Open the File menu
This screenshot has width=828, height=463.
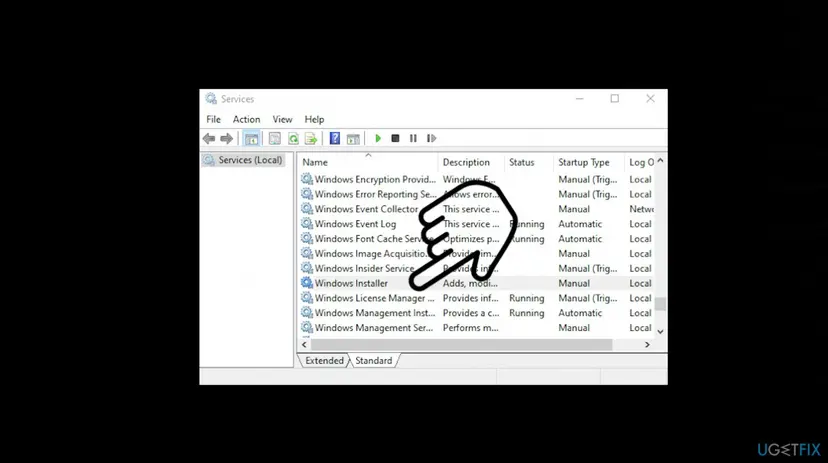[x=213, y=119]
